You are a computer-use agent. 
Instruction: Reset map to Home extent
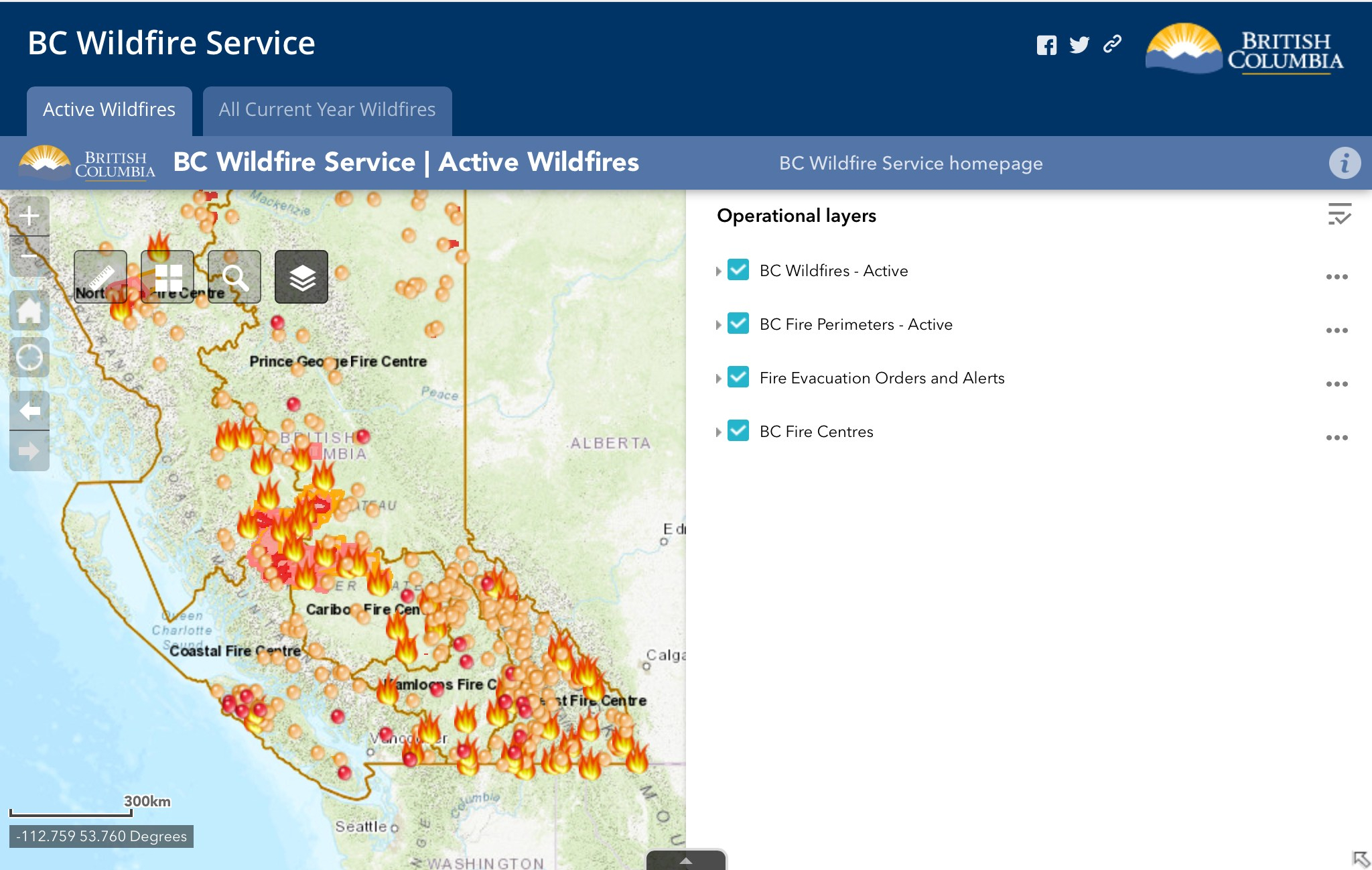click(x=29, y=310)
